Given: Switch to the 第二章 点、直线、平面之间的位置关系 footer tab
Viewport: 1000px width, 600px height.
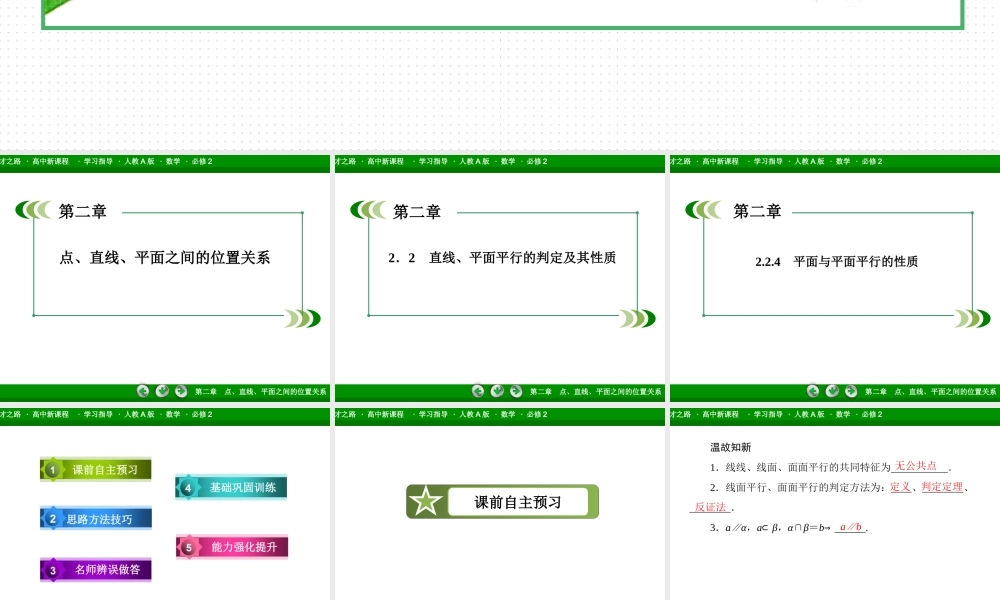Looking at the screenshot, I should pyautogui.click(x=259, y=392).
